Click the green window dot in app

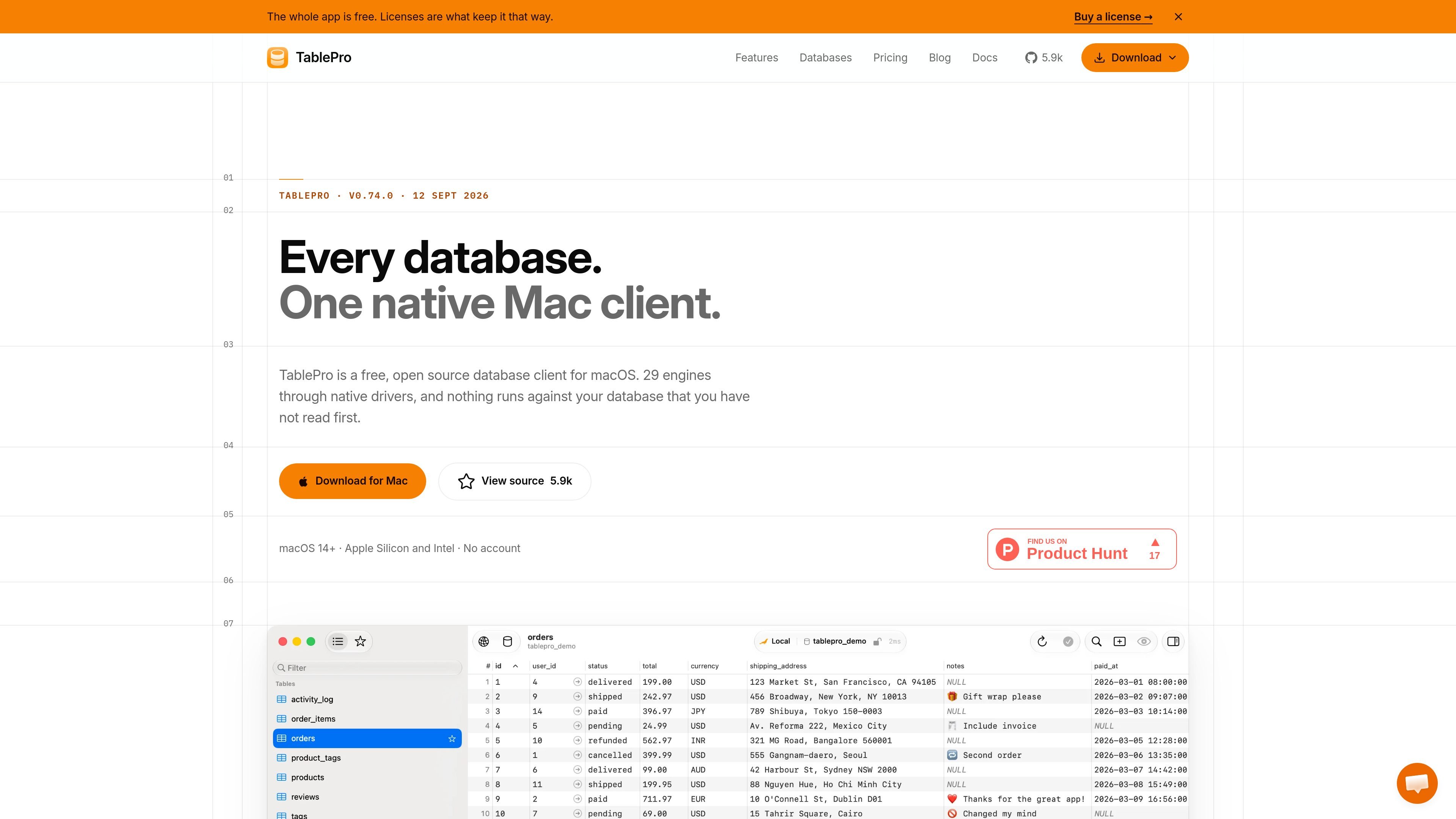[x=311, y=642]
